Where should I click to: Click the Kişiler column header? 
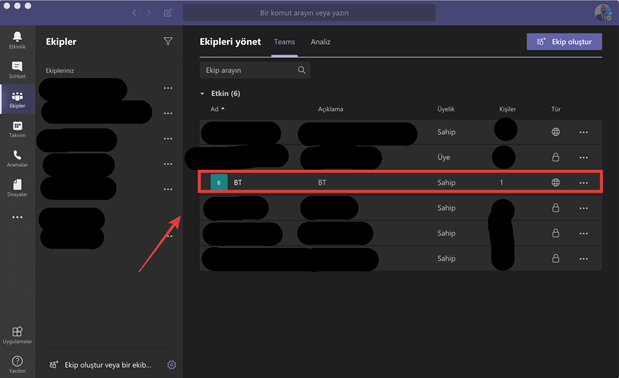coord(507,109)
